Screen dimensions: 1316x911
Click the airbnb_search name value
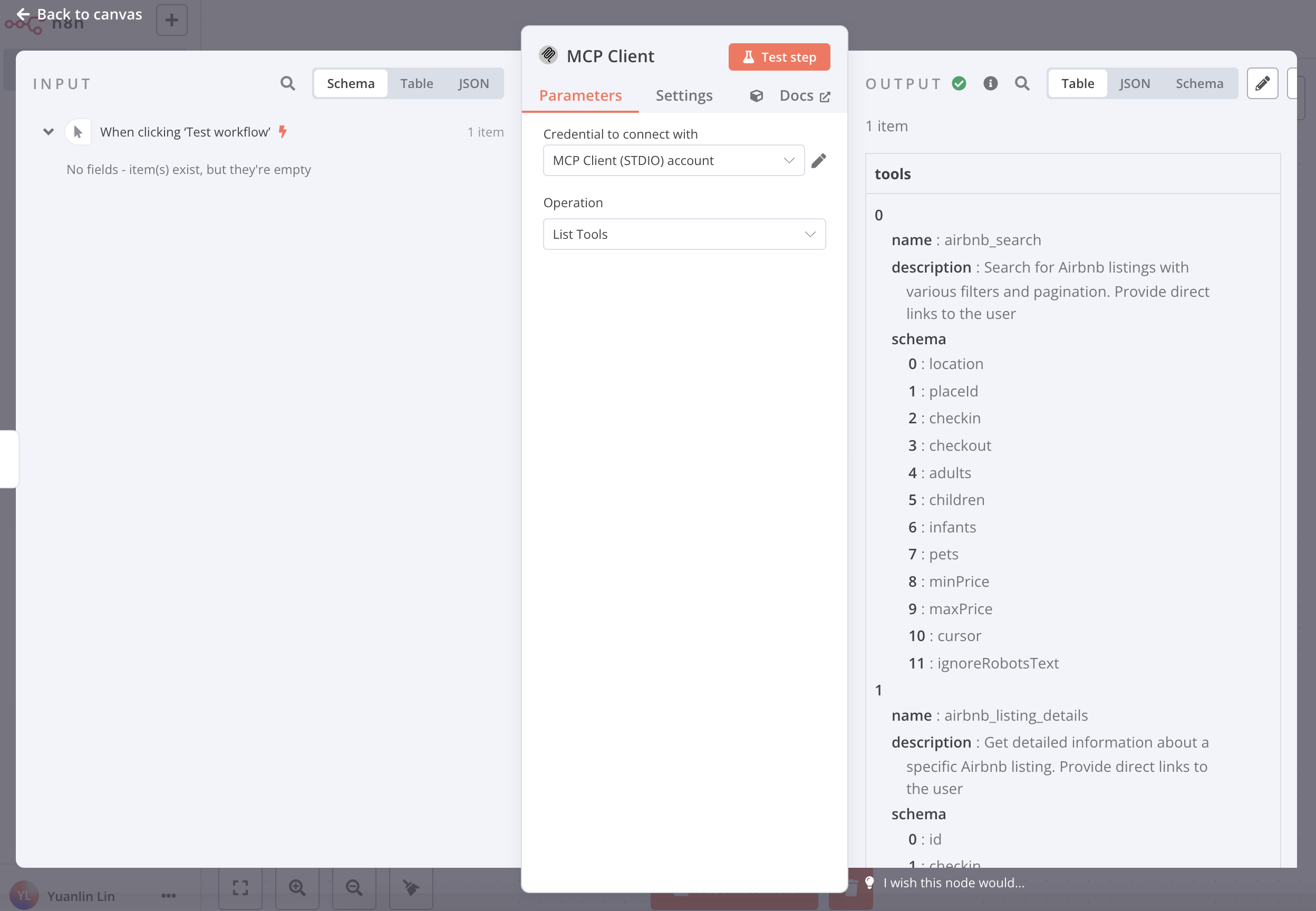click(992, 240)
